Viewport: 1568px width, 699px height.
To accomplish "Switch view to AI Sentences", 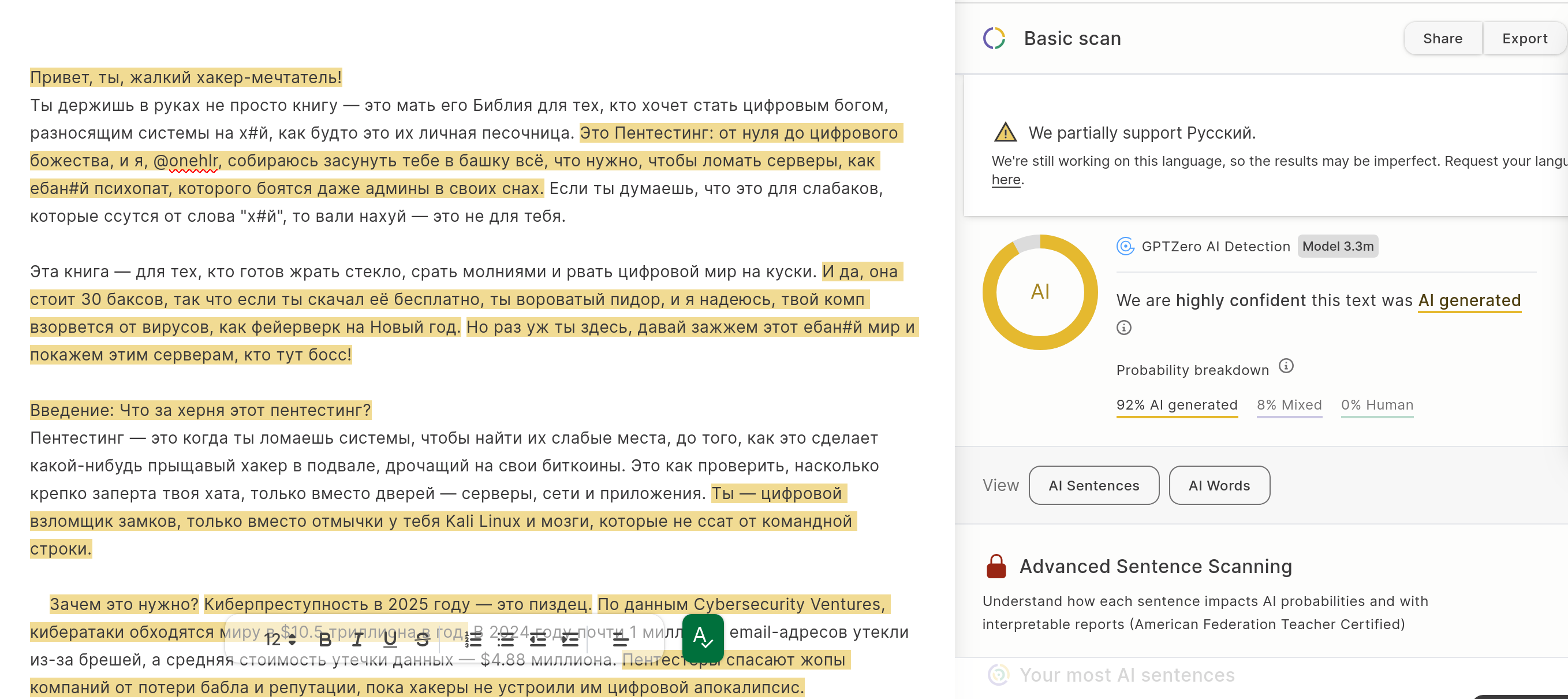I will (1093, 485).
